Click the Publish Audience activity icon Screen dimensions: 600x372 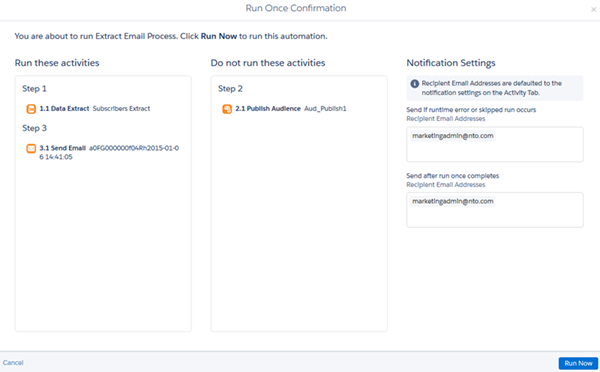pos(227,109)
